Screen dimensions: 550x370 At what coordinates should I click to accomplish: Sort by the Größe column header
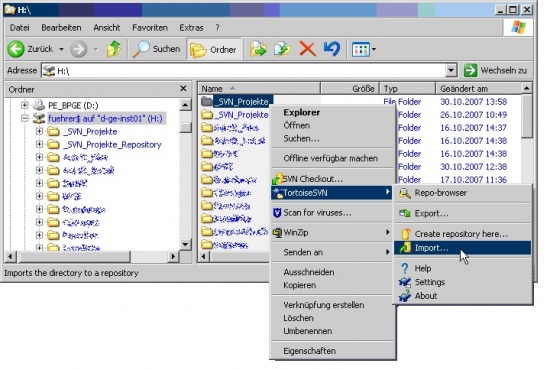tap(350, 89)
